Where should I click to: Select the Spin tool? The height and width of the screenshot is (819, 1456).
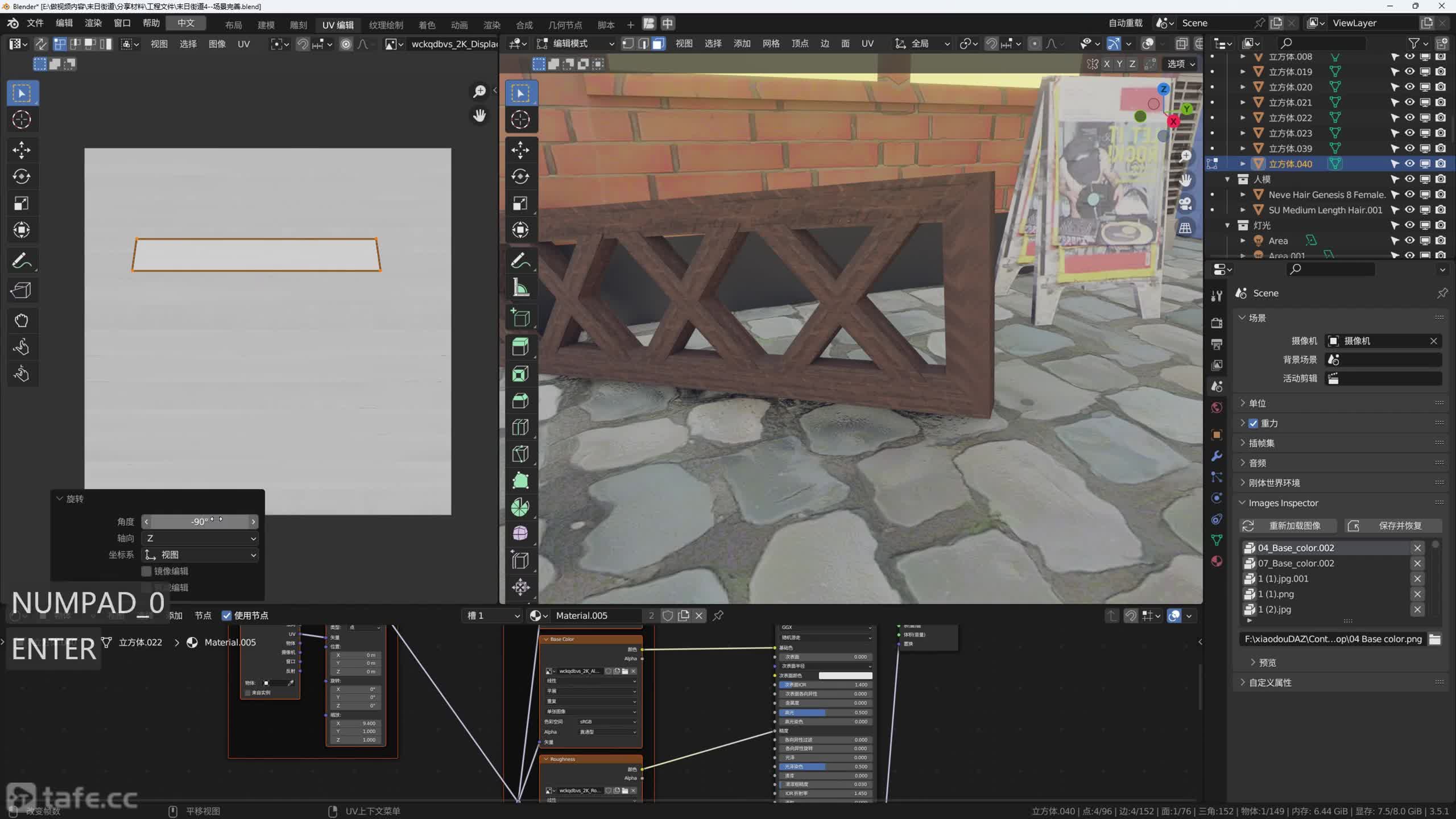520,507
